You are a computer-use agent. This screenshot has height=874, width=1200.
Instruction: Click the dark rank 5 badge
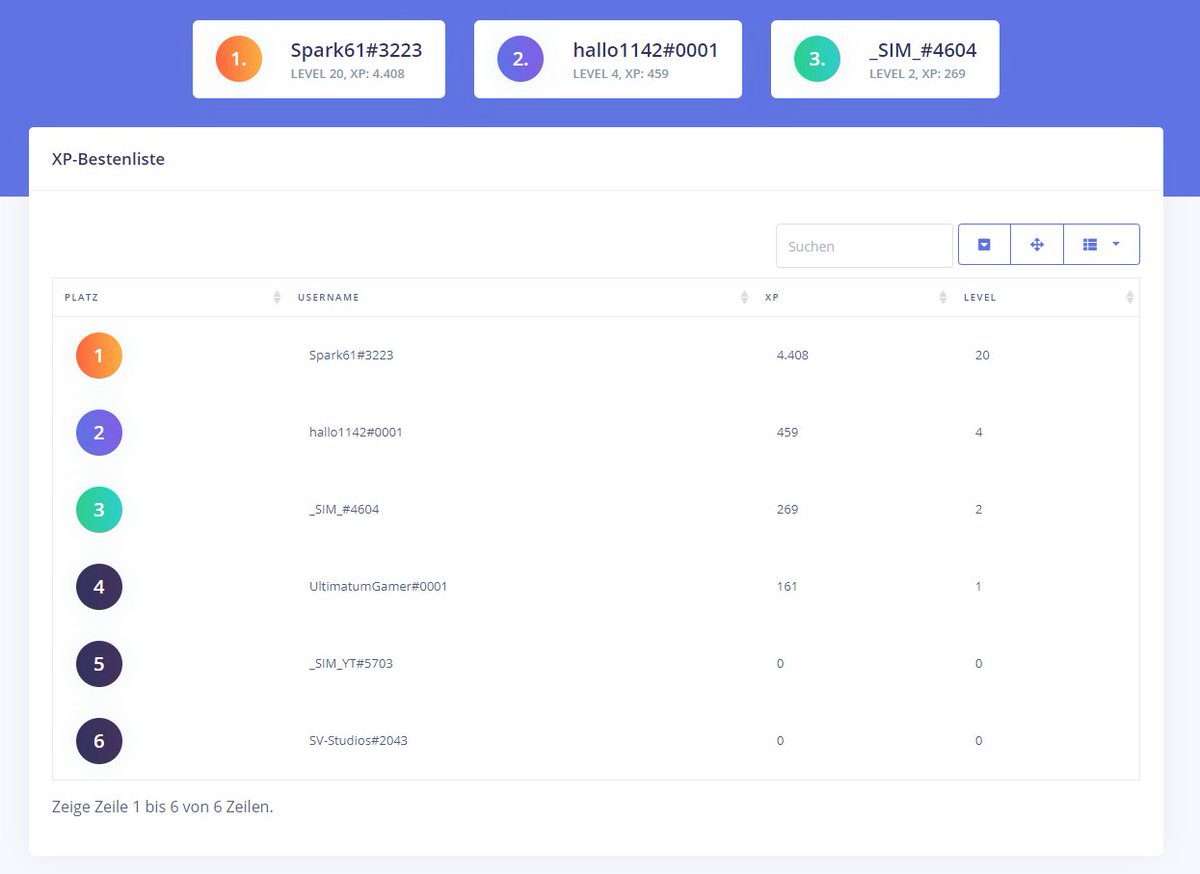(99, 663)
